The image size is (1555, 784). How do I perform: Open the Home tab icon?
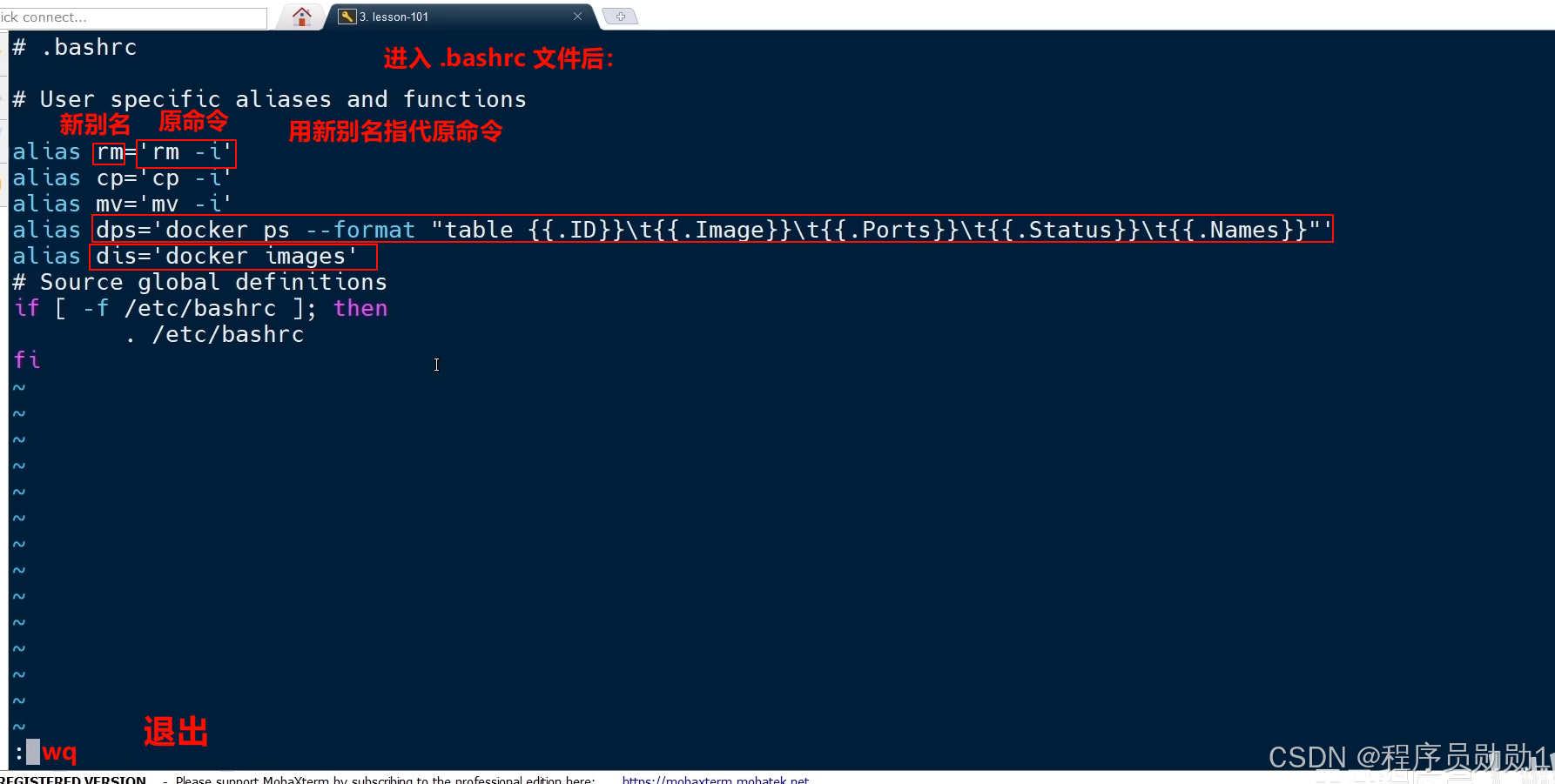point(301,16)
